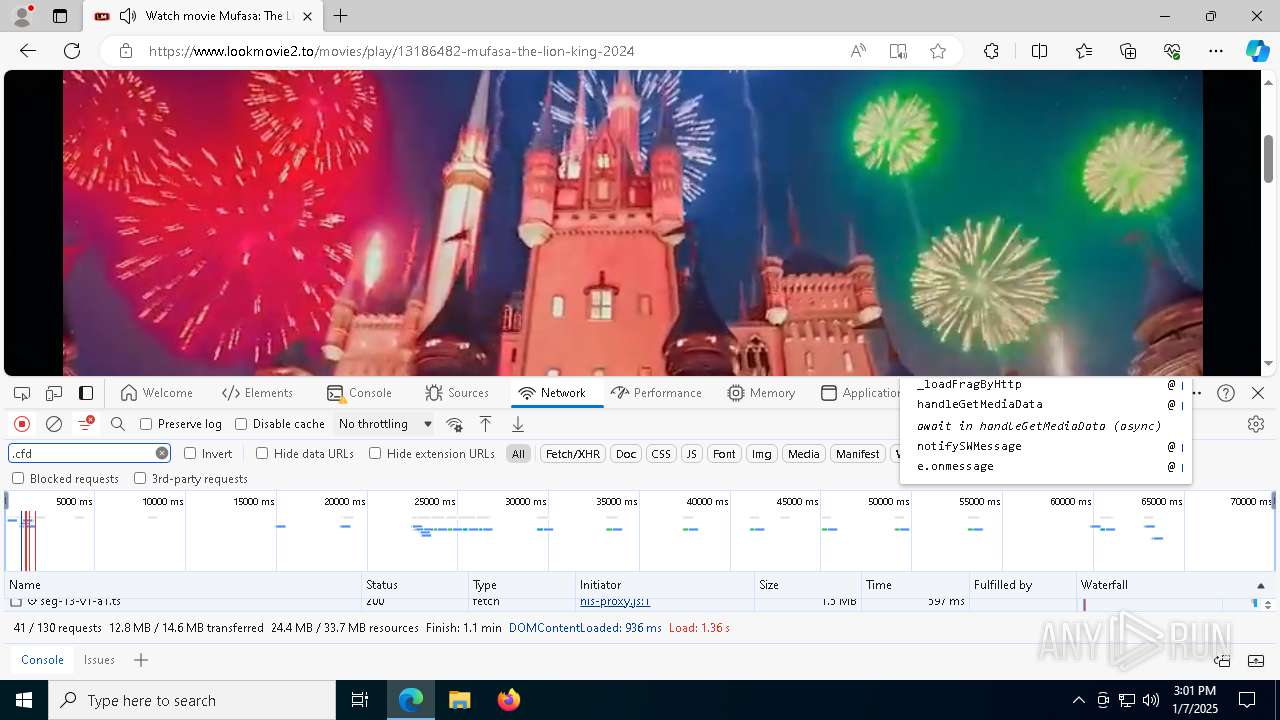Stop recording network log
This screenshot has width=1280, height=720.
(22, 424)
